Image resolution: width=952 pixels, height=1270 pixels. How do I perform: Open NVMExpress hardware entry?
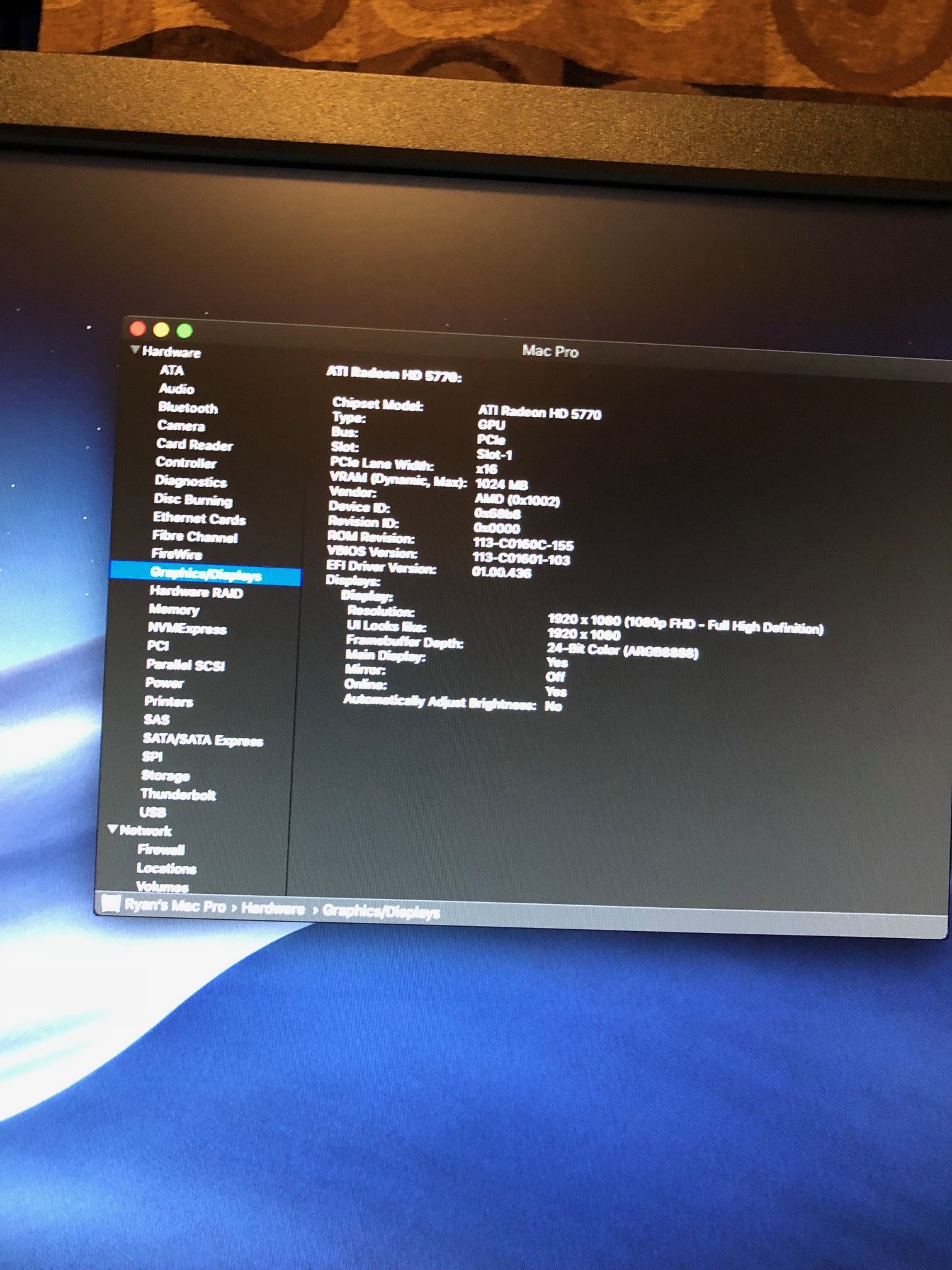point(187,629)
